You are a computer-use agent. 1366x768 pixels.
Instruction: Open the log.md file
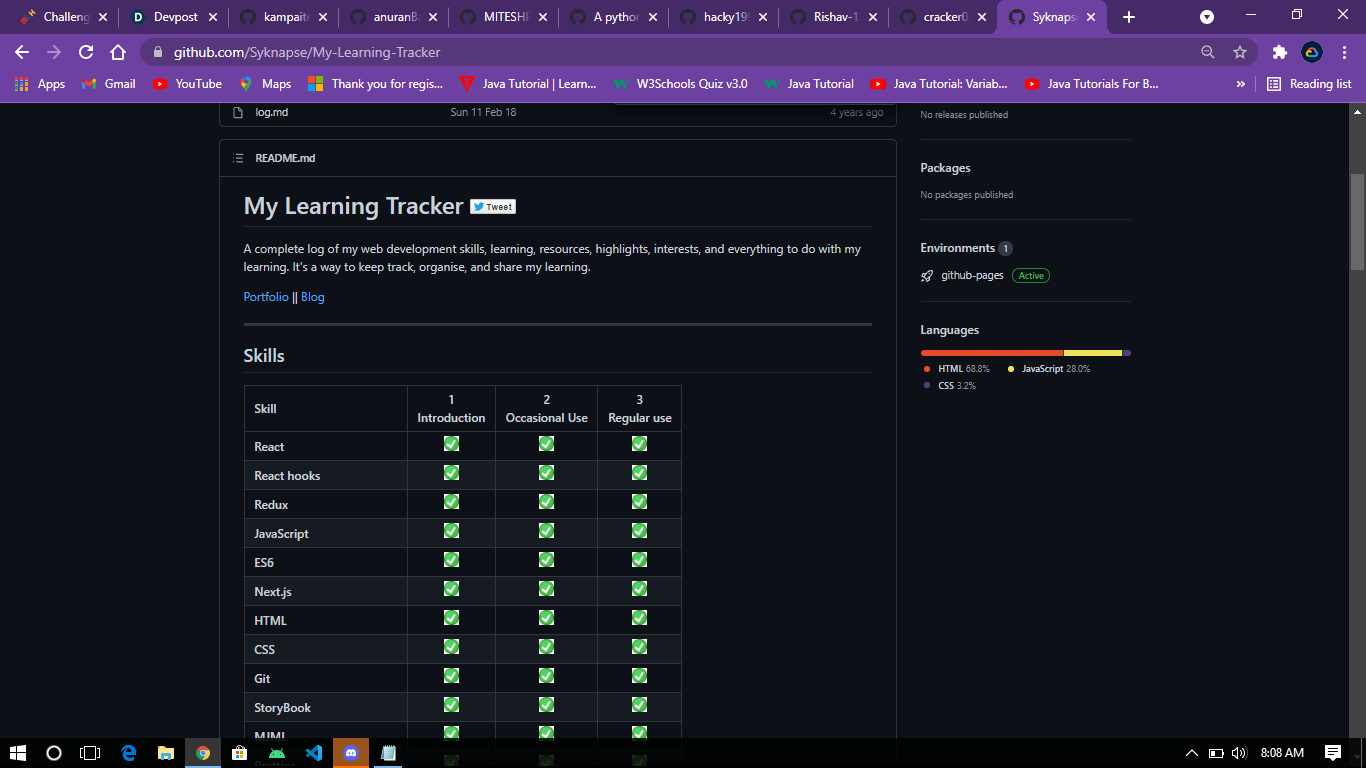pos(271,112)
